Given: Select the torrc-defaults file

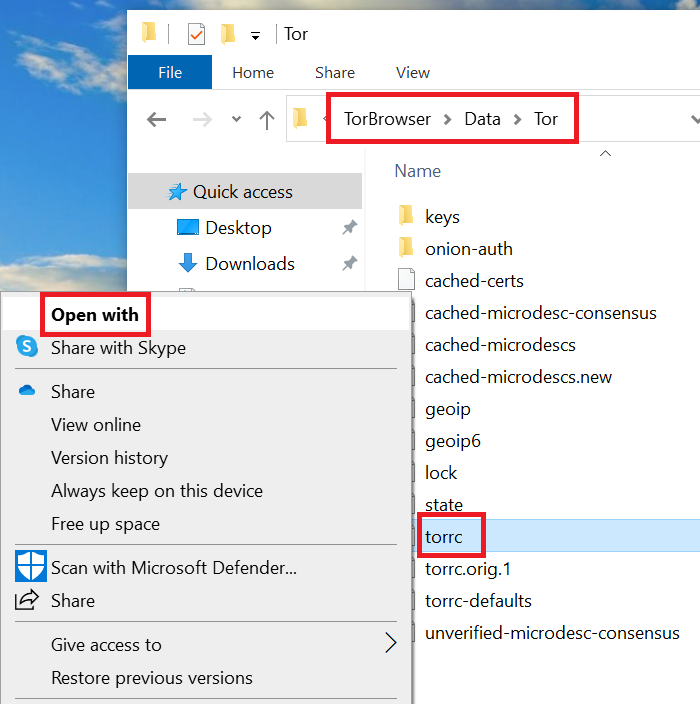Looking at the screenshot, I should pyautogui.click(x=478, y=601).
